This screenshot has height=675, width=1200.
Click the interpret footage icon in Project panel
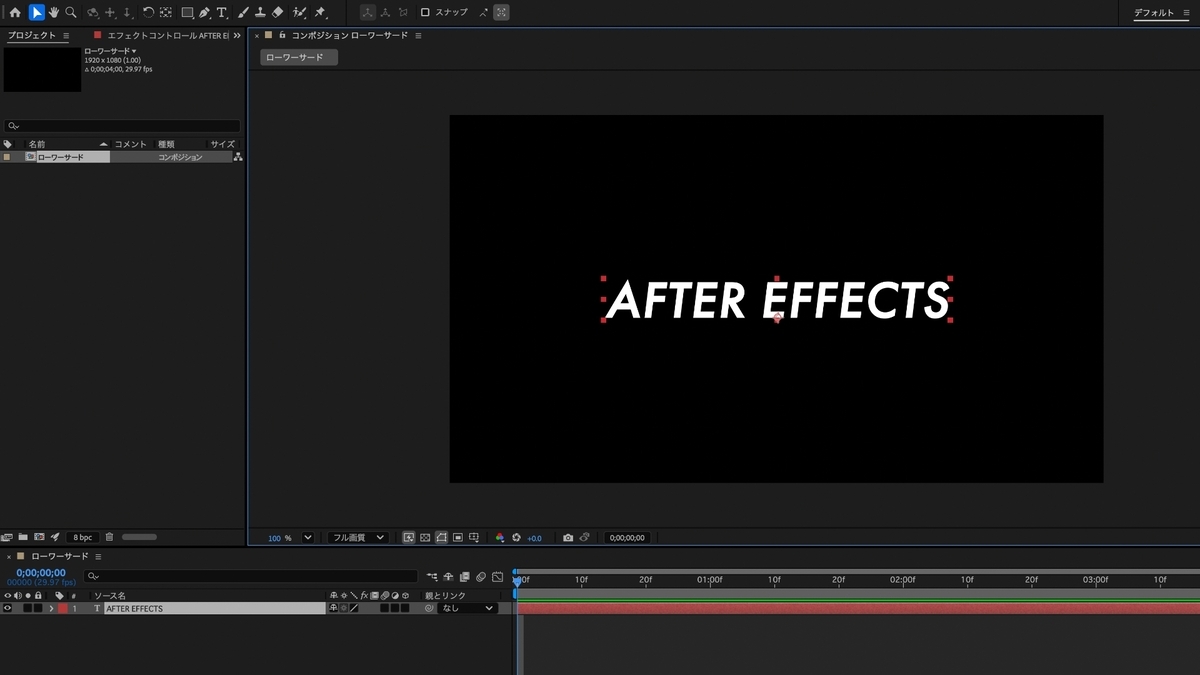pyautogui.click(x=7, y=537)
